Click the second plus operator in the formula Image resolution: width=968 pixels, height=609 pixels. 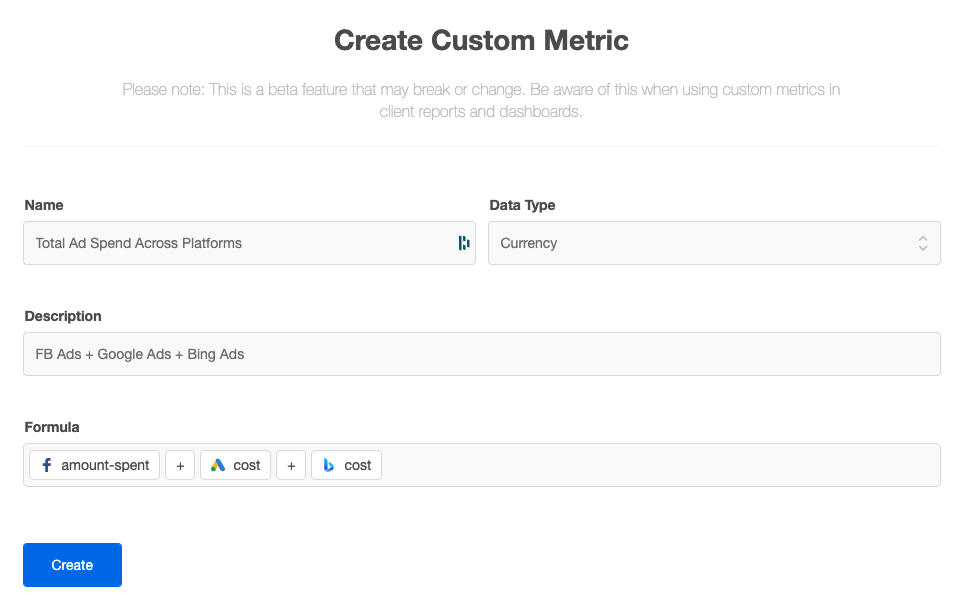pyautogui.click(x=291, y=464)
